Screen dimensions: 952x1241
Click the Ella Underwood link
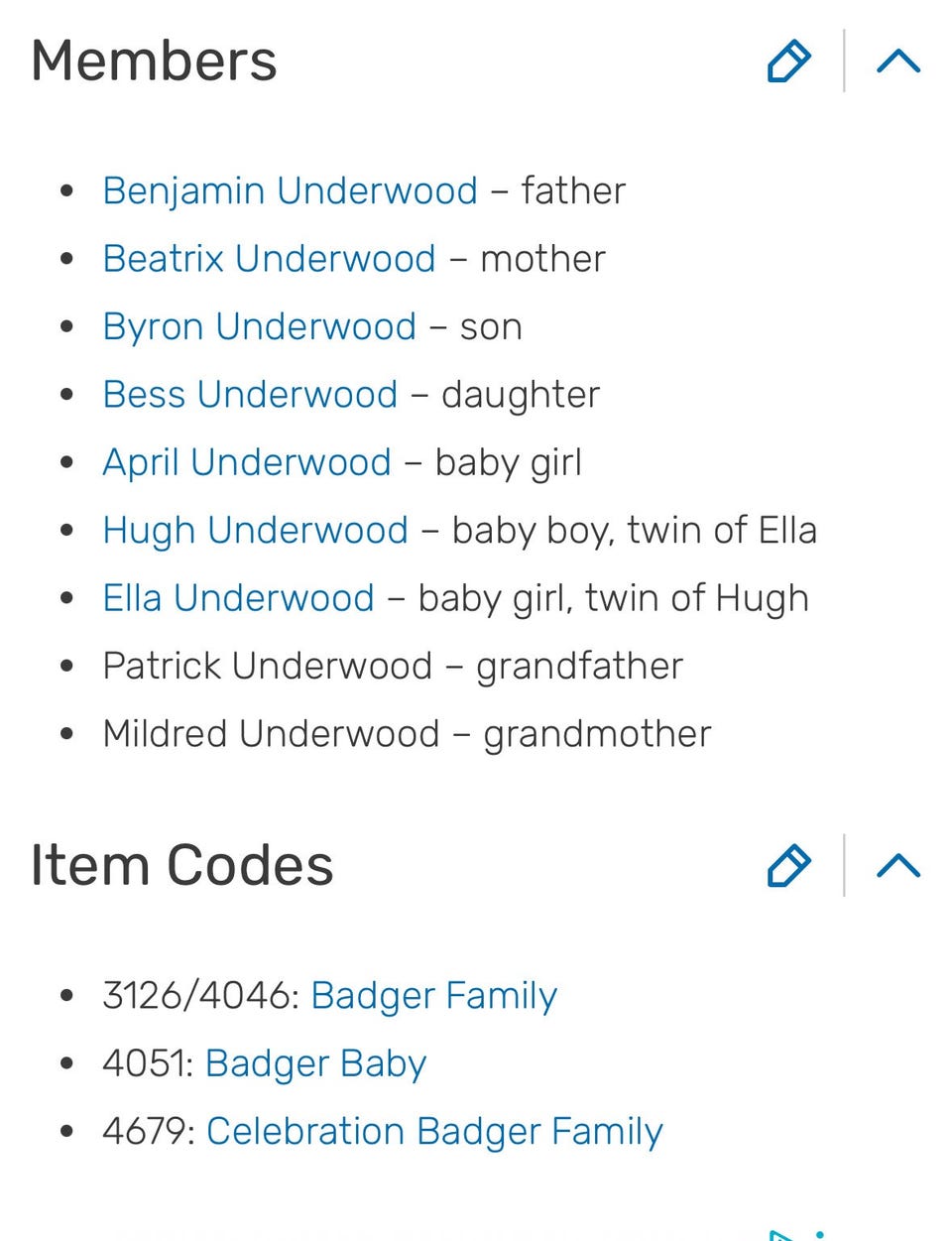coord(238,598)
